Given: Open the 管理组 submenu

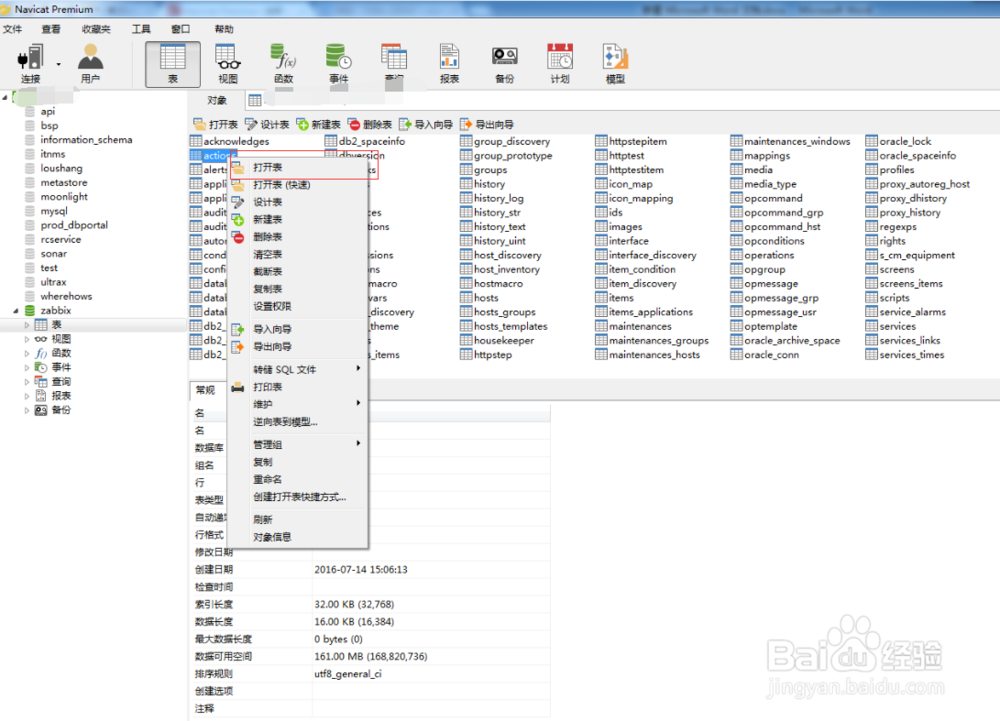Looking at the screenshot, I should 298,445.
